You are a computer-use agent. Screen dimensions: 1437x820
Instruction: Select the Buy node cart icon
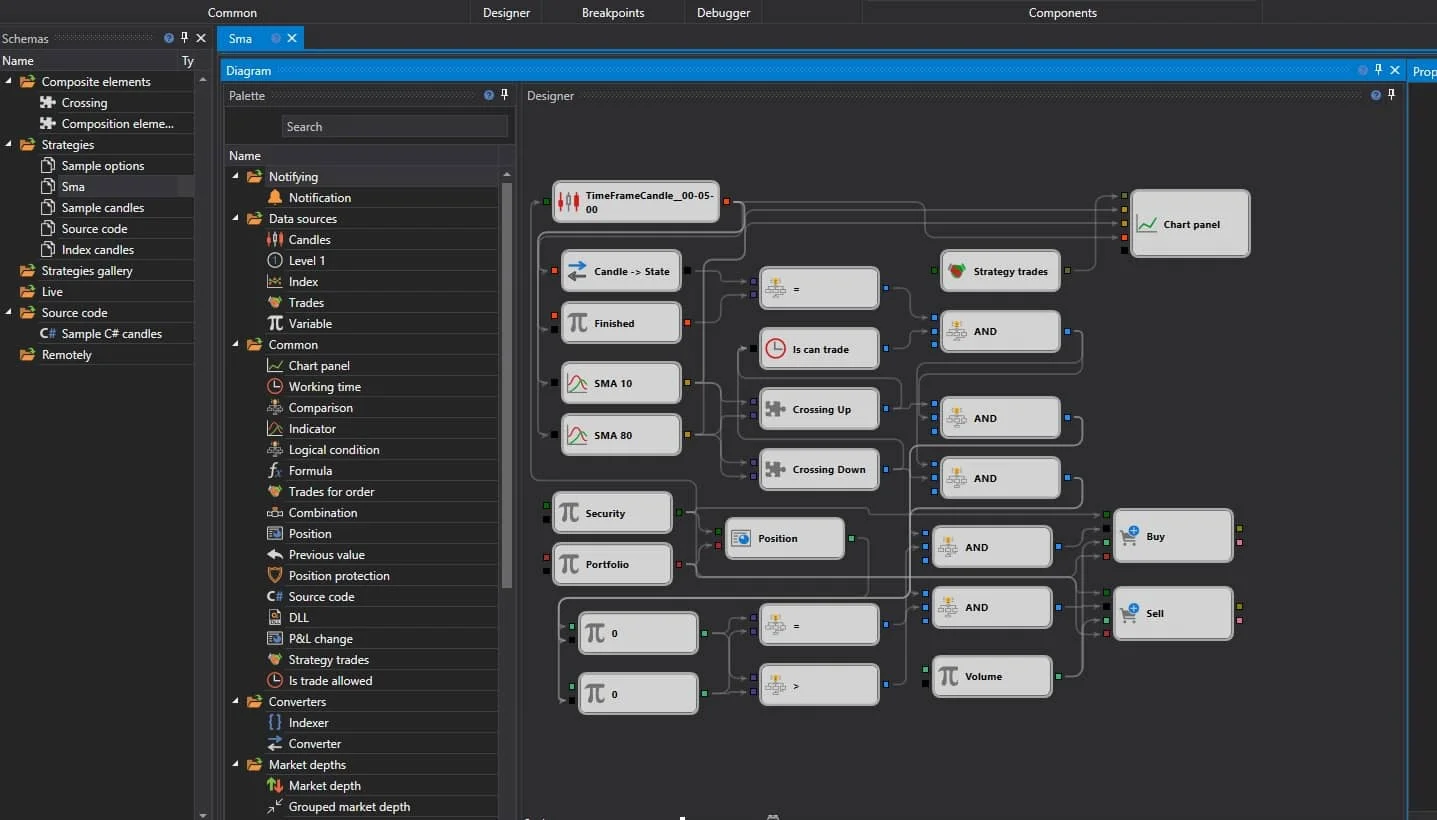click(1130, 537)
